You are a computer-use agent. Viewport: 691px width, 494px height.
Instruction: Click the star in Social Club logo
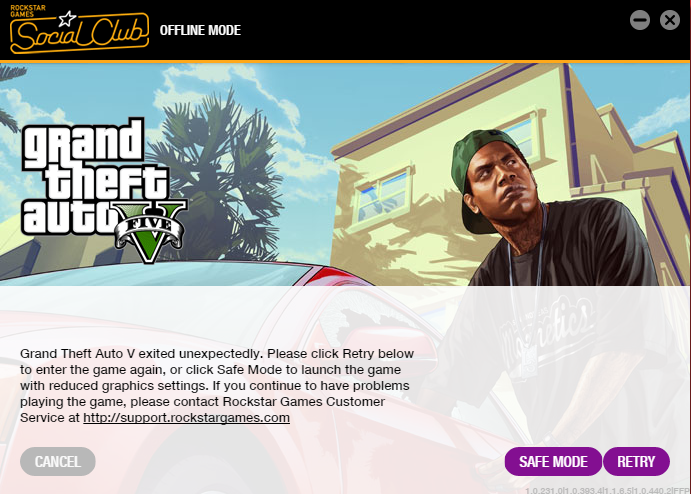pos(67,19)
